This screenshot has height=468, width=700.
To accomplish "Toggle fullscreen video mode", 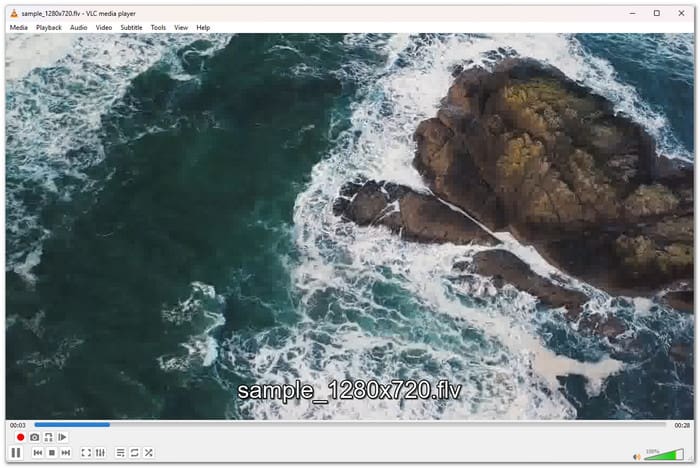I will [86, 453].
